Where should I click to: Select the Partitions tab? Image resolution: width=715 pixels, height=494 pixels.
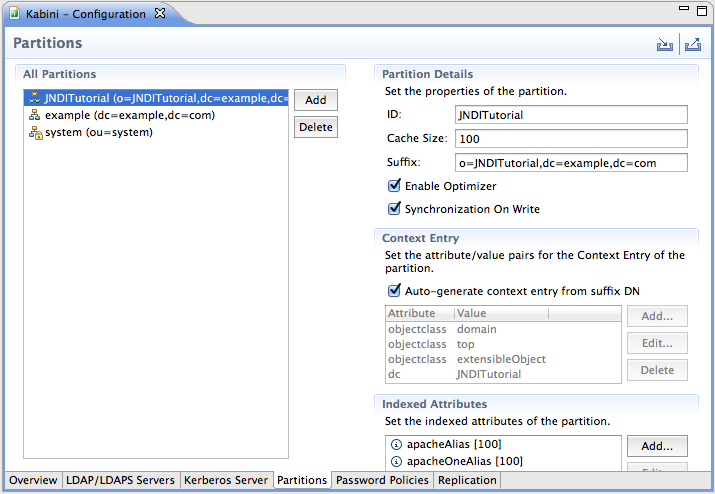[302, 480]
